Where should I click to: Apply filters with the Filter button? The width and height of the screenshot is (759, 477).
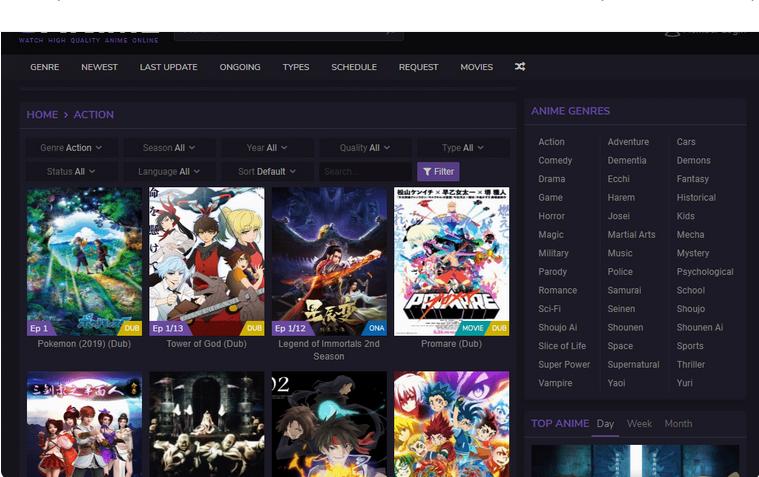[439, 171]
